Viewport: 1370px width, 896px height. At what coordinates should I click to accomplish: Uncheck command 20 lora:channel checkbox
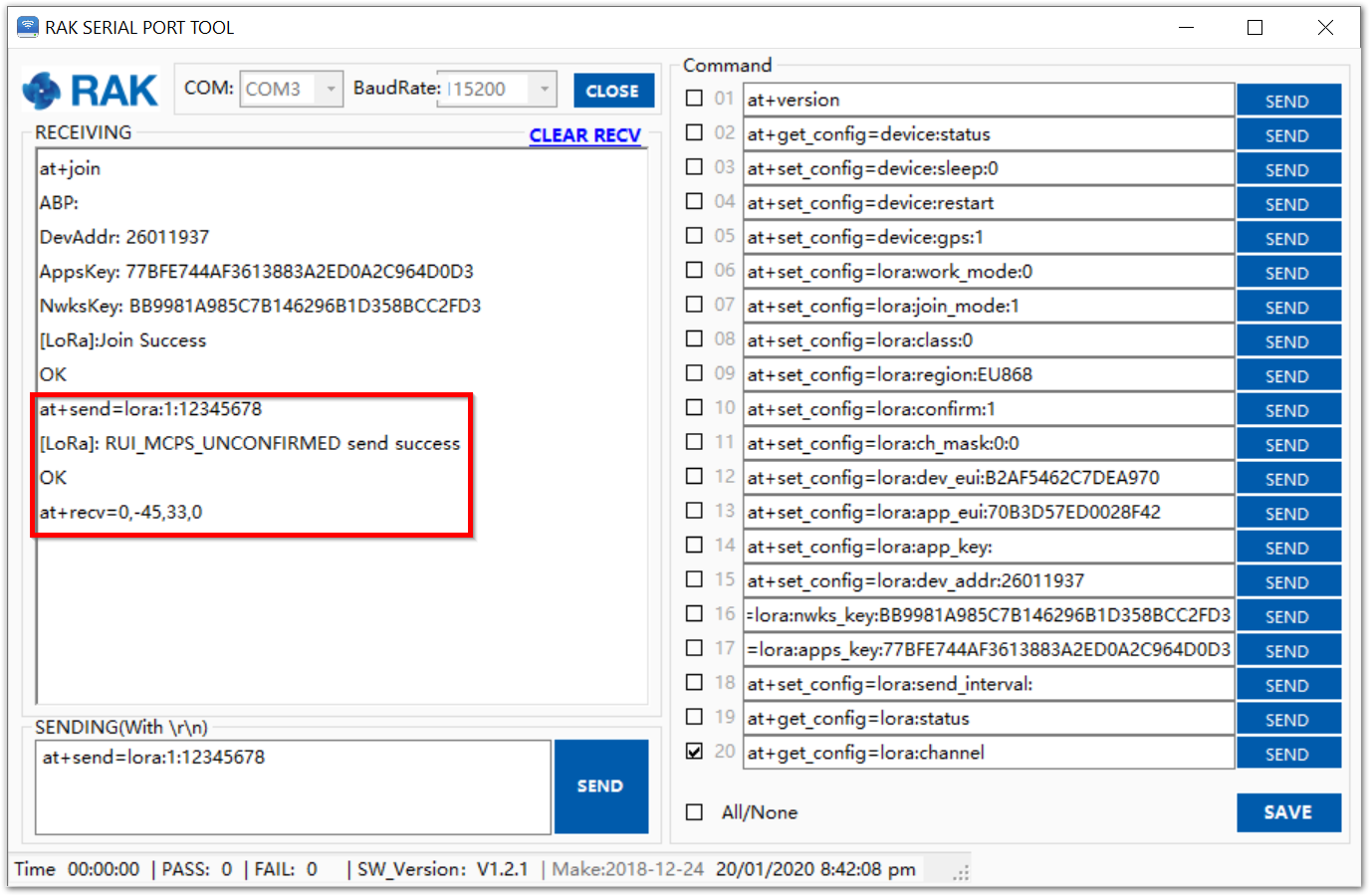[x=694, y=751]
